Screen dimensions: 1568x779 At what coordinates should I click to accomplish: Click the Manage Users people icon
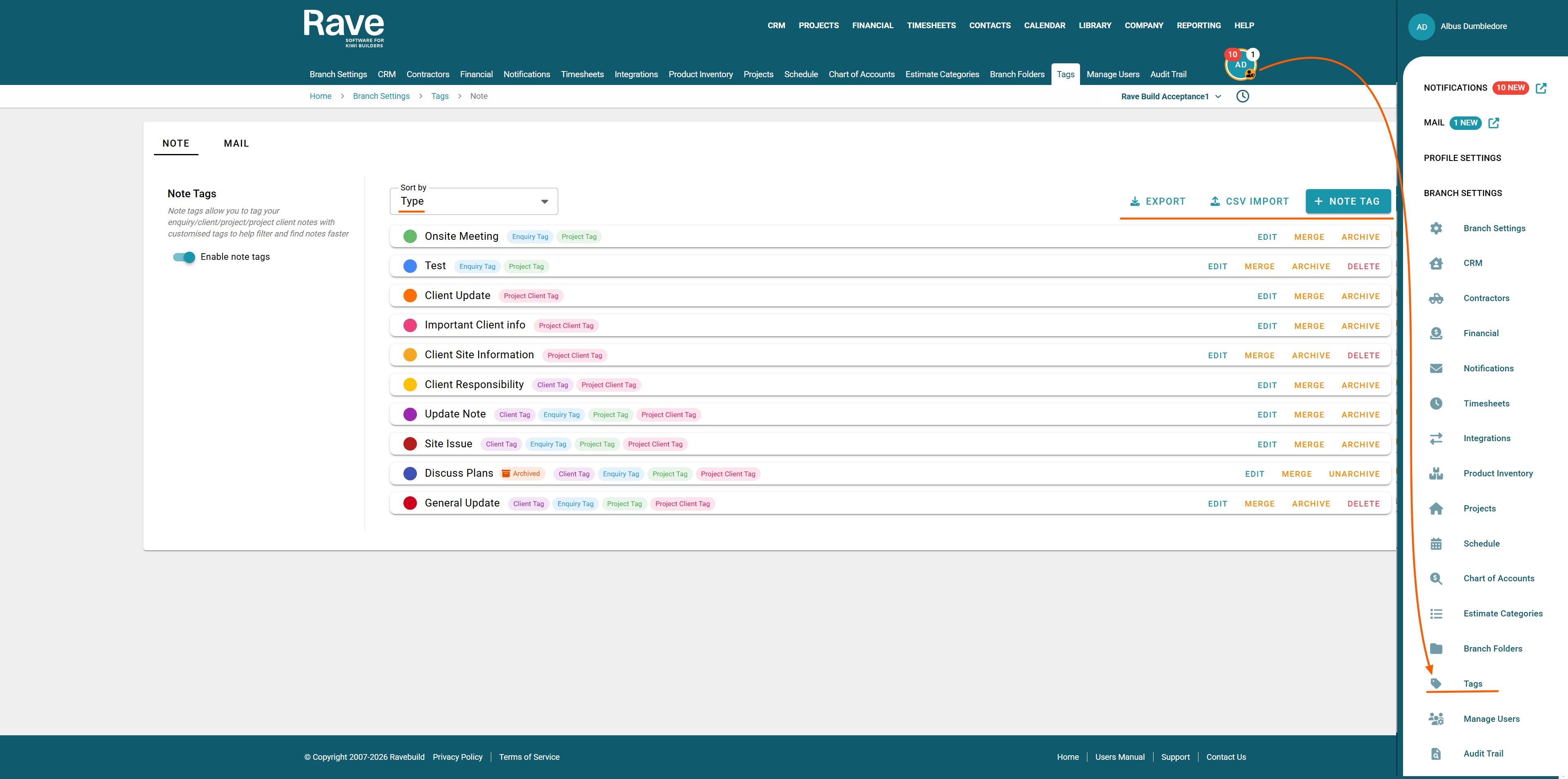pos(1436,719)
